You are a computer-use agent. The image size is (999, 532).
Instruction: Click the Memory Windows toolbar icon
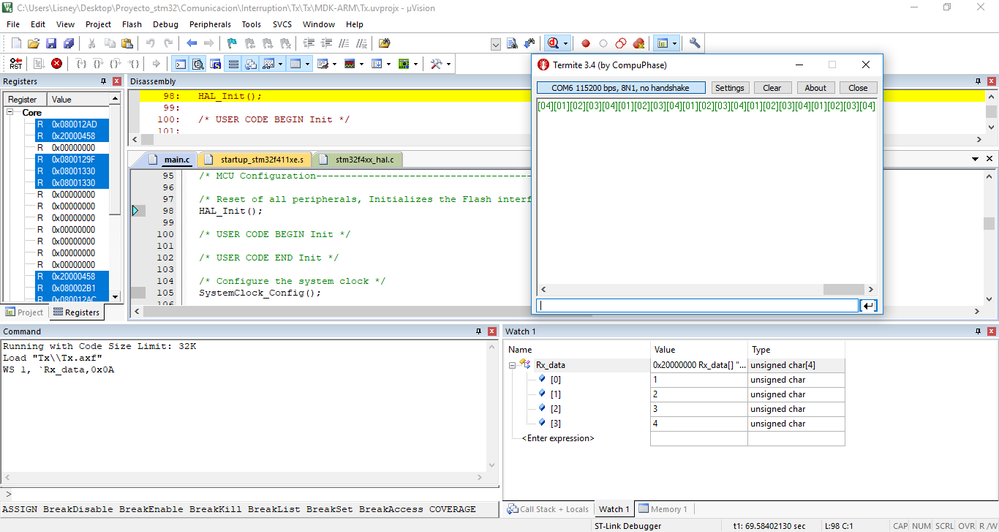[296, 64]
